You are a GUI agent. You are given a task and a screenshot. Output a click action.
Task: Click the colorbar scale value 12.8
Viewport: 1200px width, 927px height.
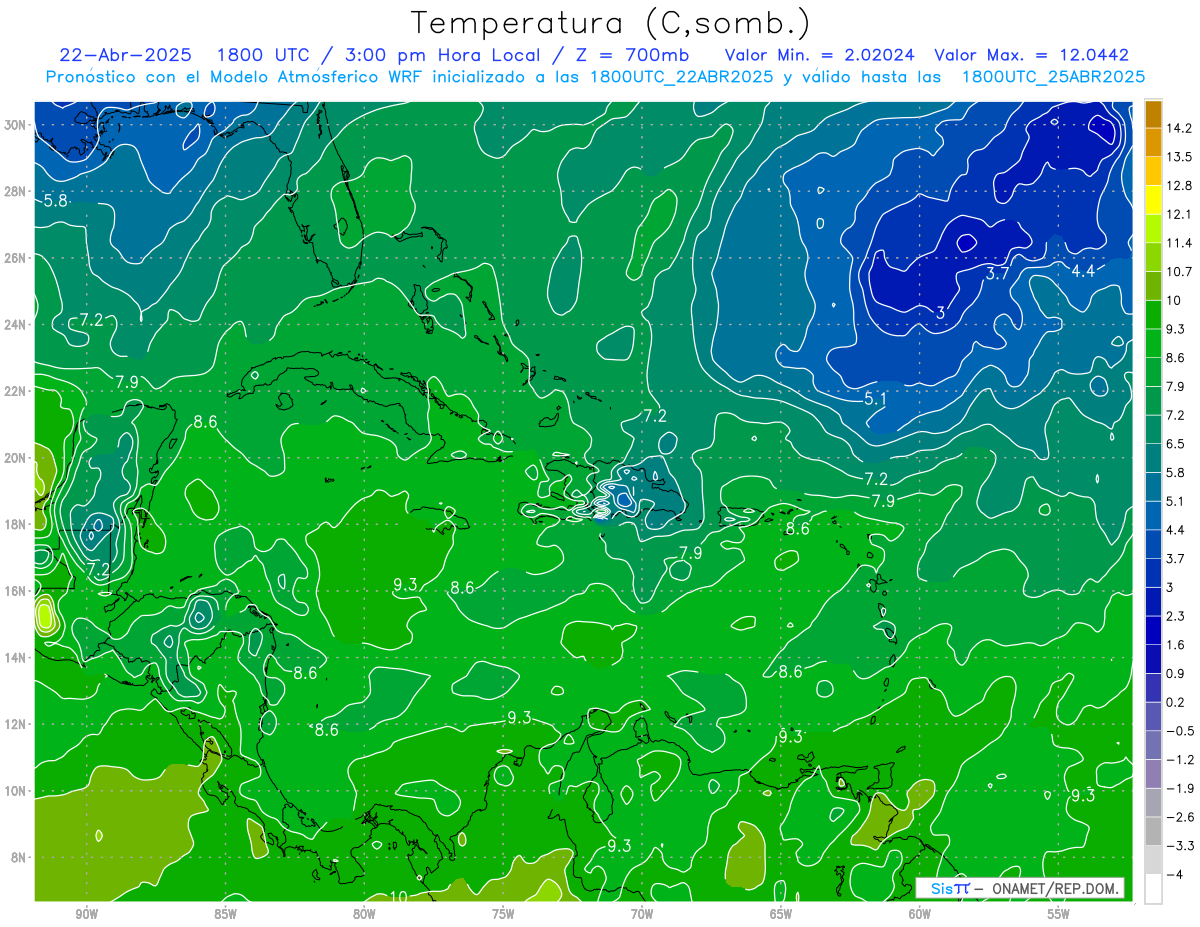(1179, 186)
